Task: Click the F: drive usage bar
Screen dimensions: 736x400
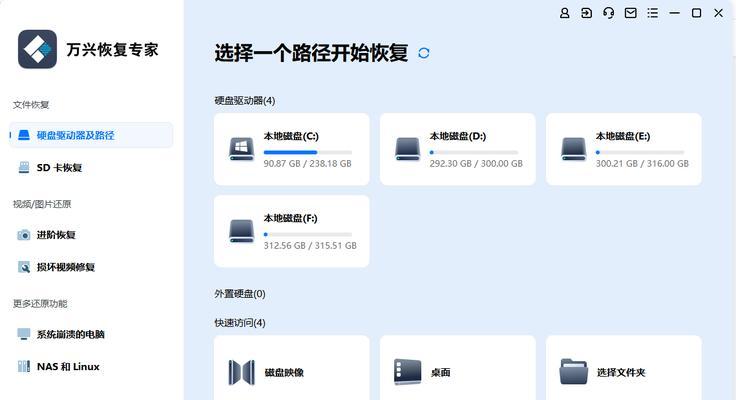Action: [307, 234]
